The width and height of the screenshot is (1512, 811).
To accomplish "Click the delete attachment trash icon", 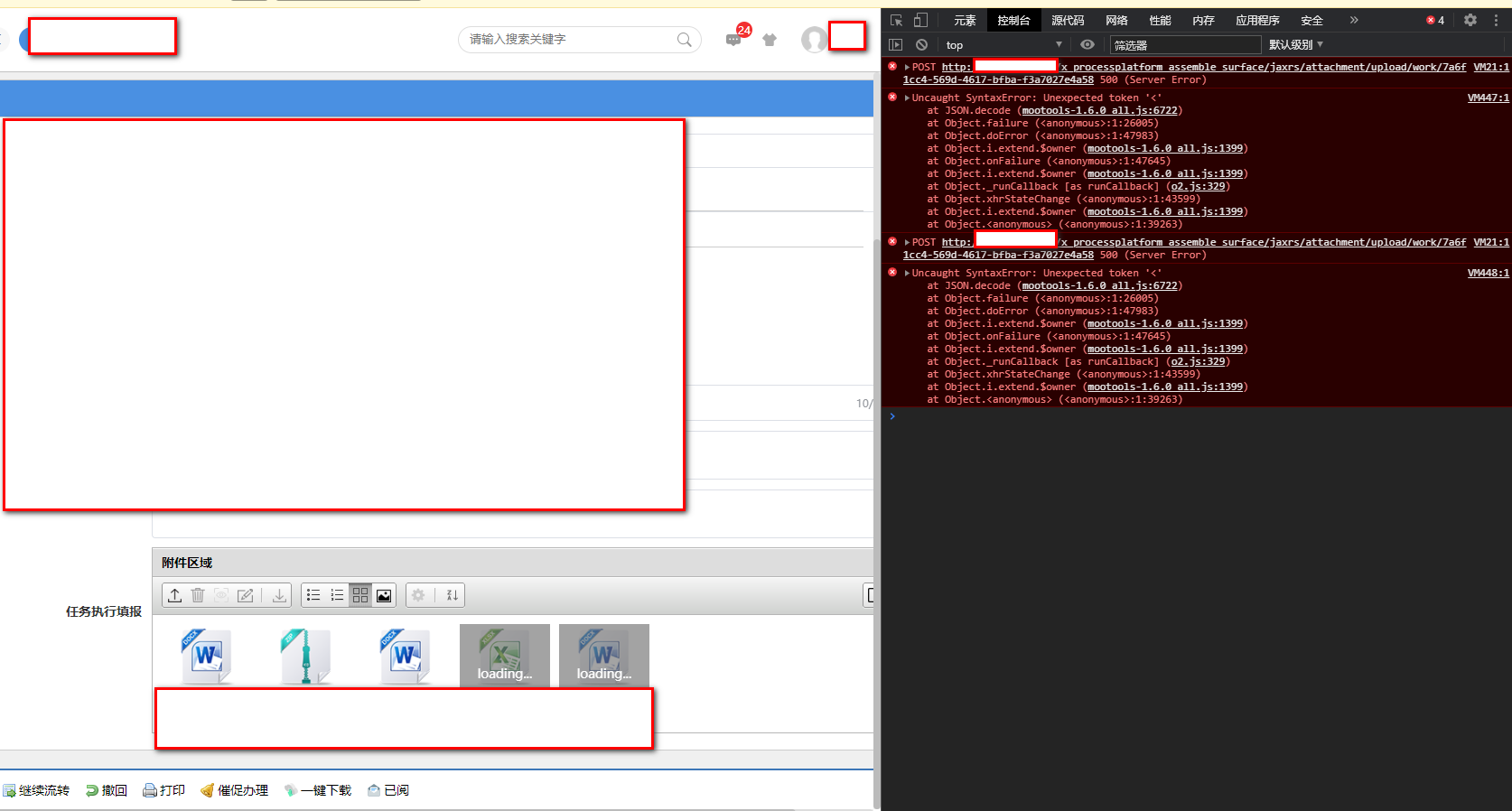I will pyautogui.click(x=198, y=595).
